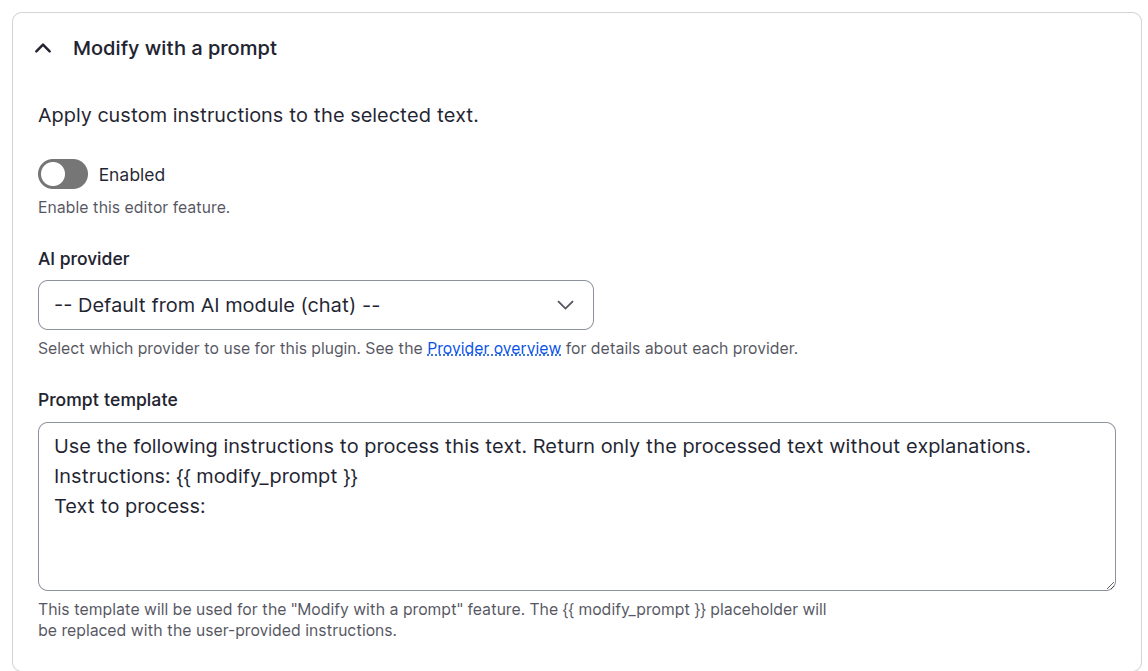Viewport: 1148px width, 671px height.
Task: Click the AI provider dropdown chevron arrow
Action: (565, 304)
